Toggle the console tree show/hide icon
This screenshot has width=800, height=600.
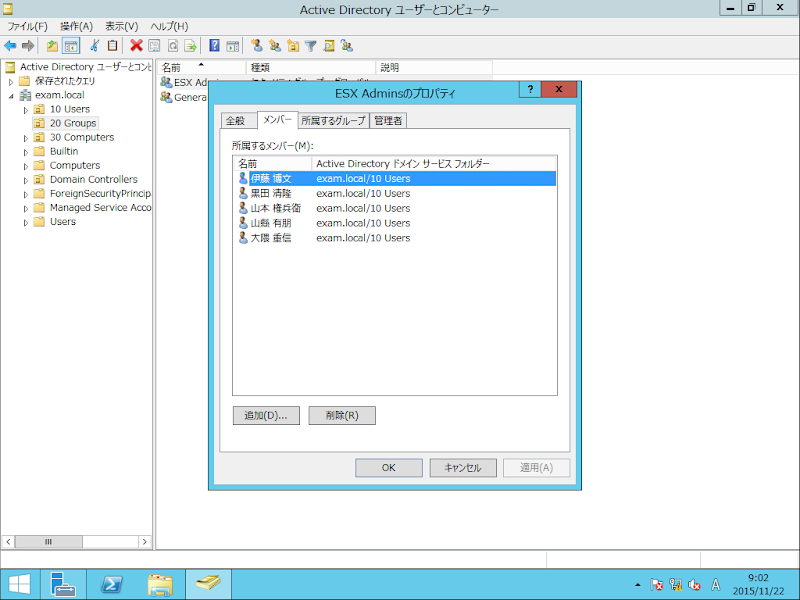[71, 46]
